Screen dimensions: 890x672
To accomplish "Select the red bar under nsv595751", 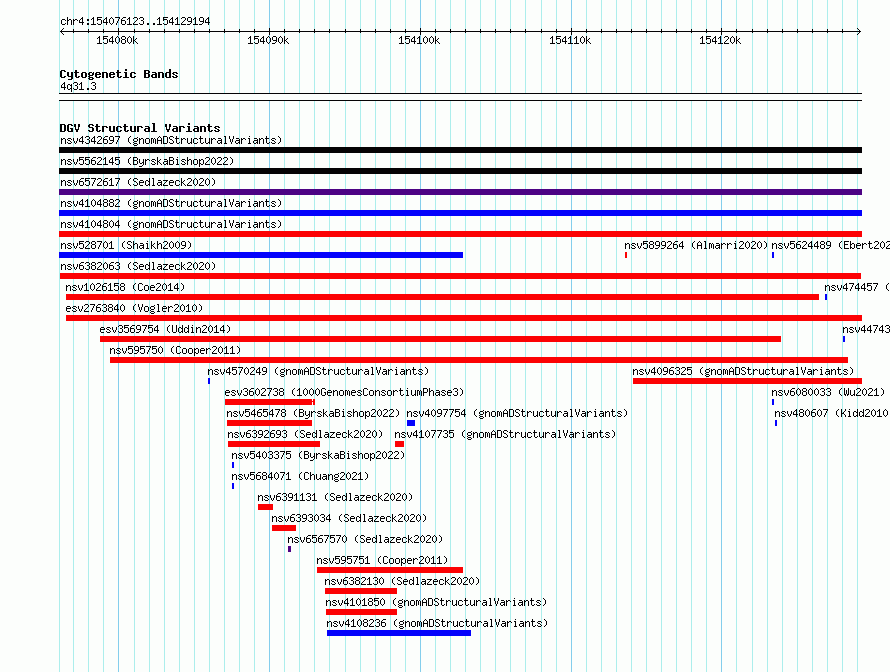I will [390, 570].
